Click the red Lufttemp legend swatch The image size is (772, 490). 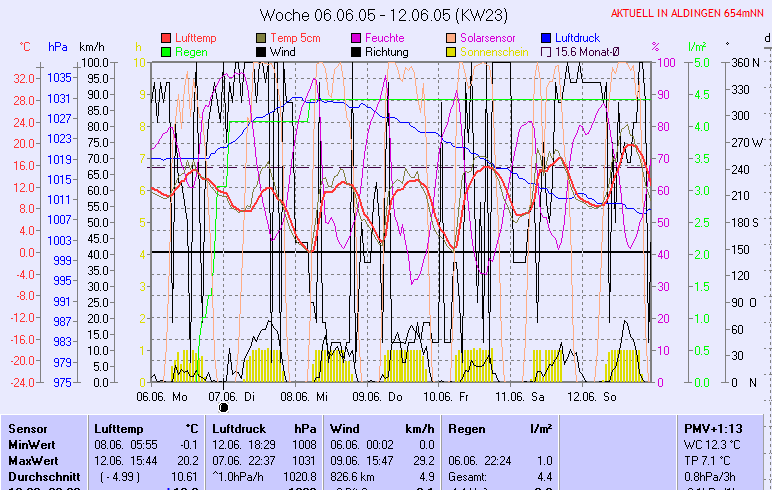[166, 38]
